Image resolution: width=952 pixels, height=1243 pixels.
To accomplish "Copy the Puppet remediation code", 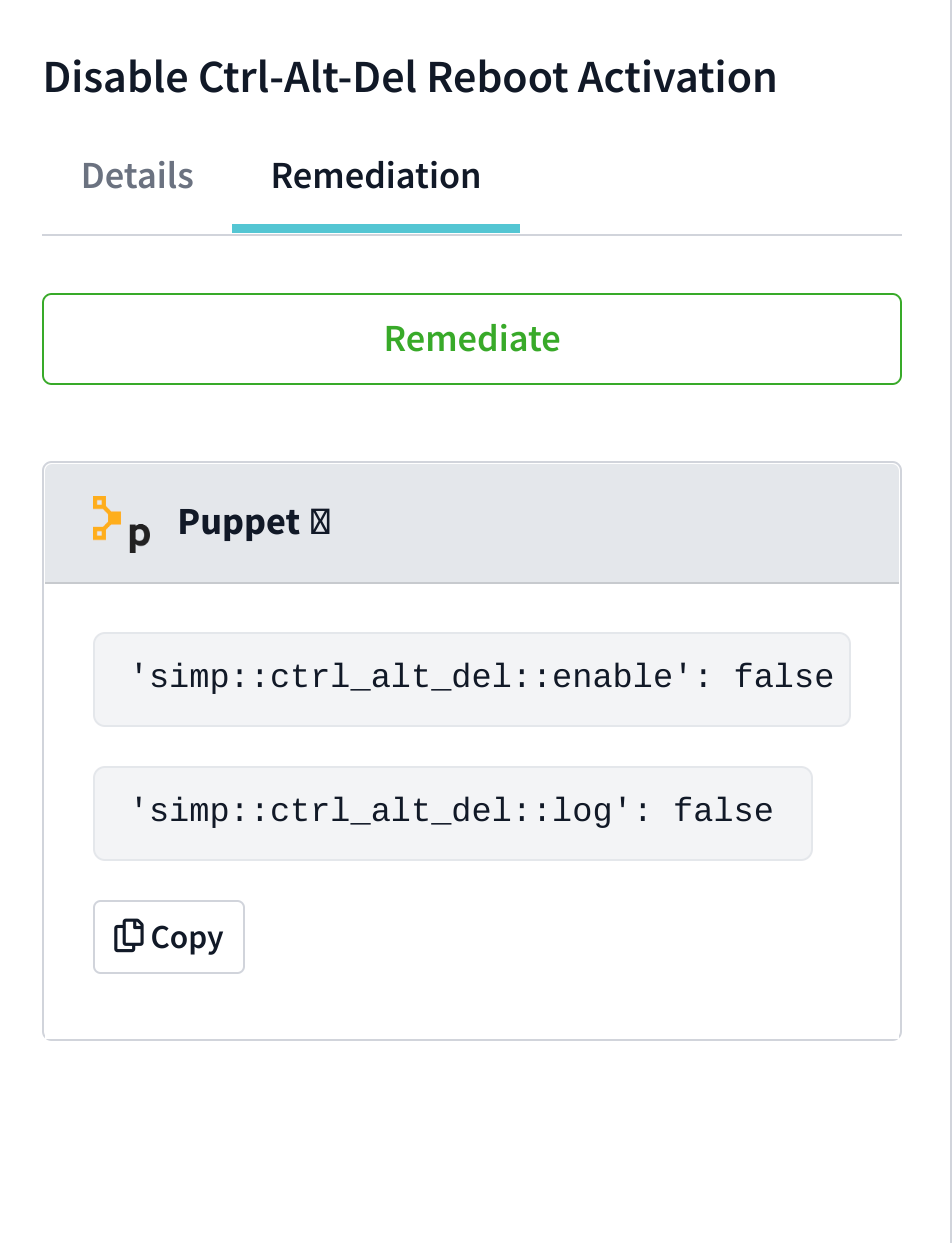I will coord(169,937).
